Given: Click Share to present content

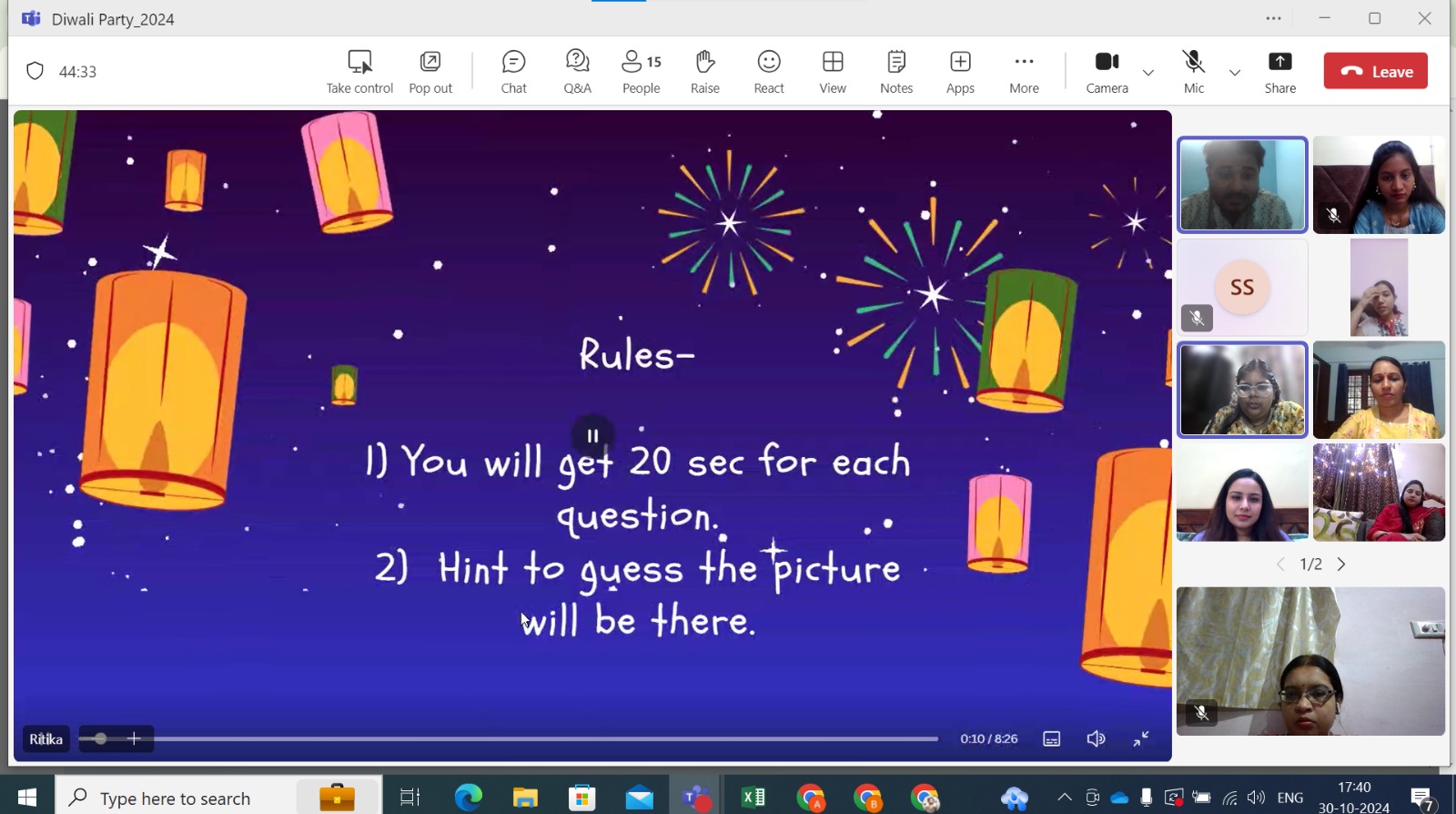Looking at the screenshot, I should click(1280, 72).
